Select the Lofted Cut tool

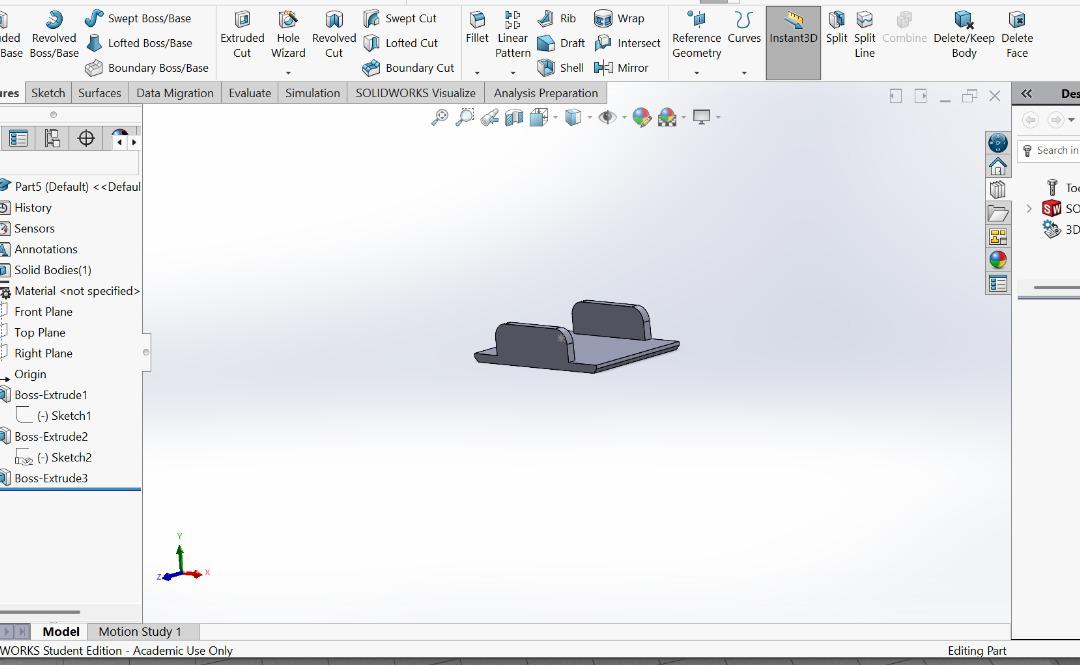tap(401, 43)
